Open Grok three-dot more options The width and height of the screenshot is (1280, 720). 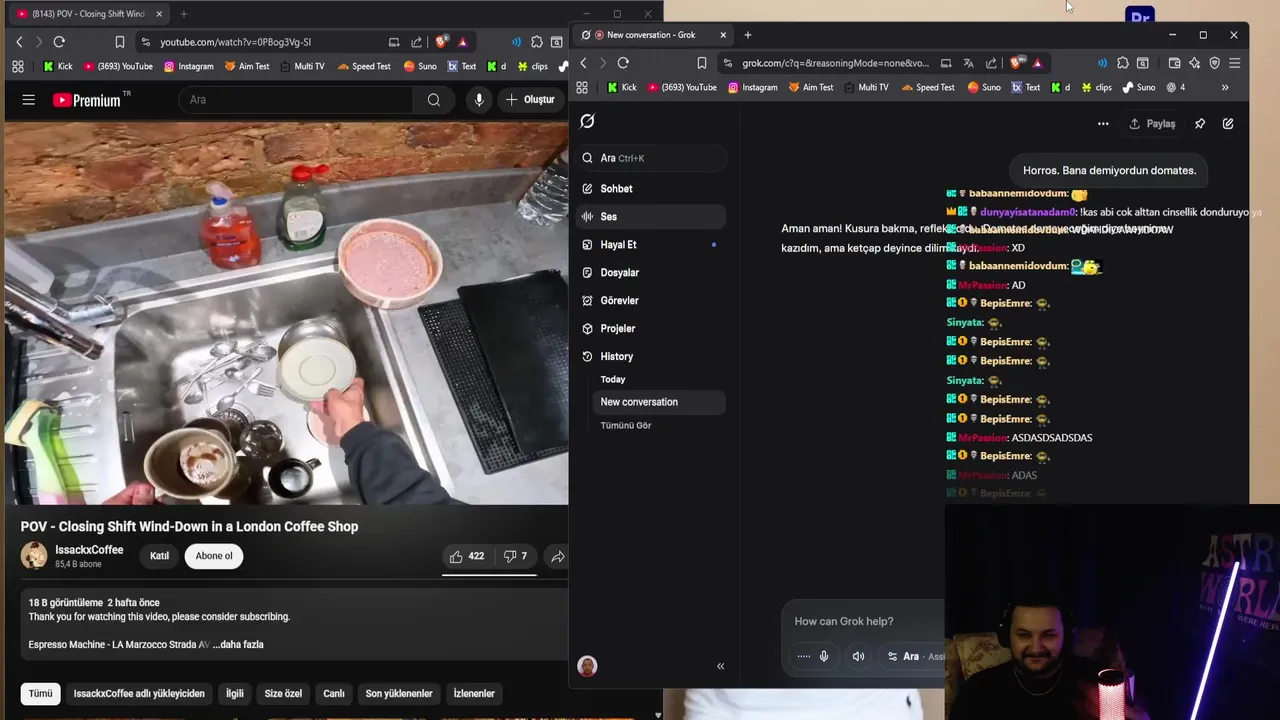(x=1103, y=124)
